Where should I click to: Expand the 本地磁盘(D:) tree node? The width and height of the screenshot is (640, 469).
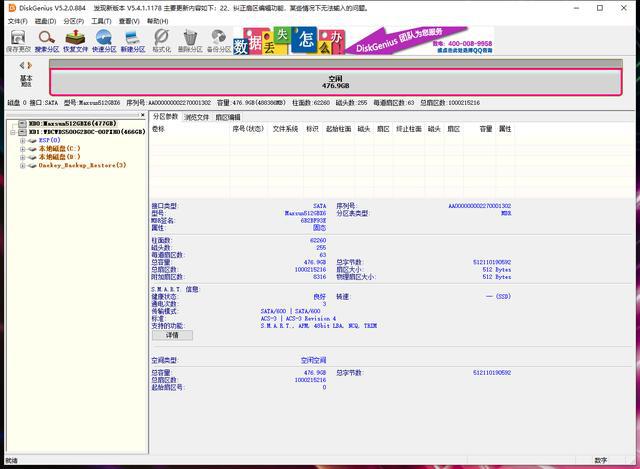tap(22, 157)
